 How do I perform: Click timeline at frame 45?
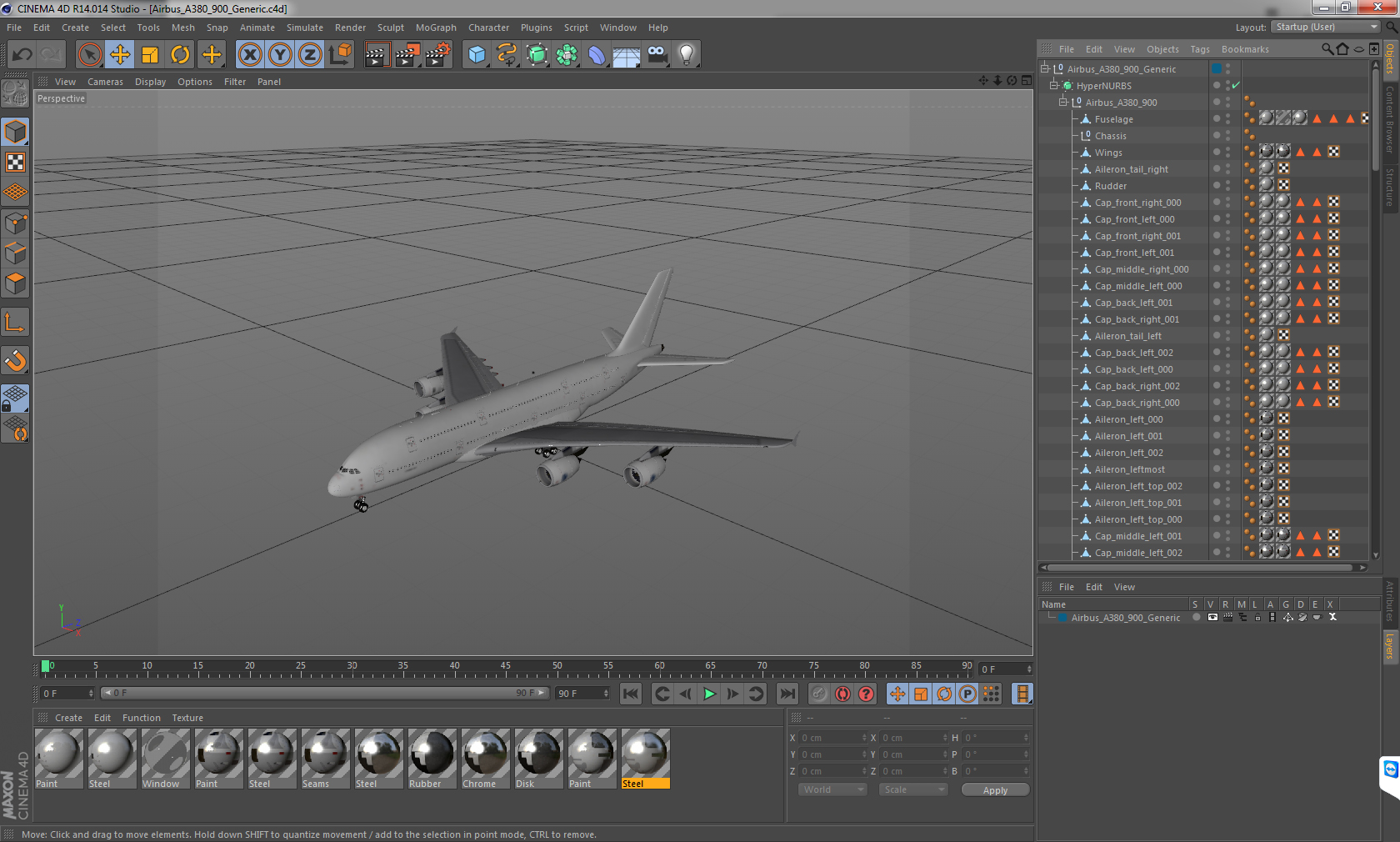click(506, 669)
